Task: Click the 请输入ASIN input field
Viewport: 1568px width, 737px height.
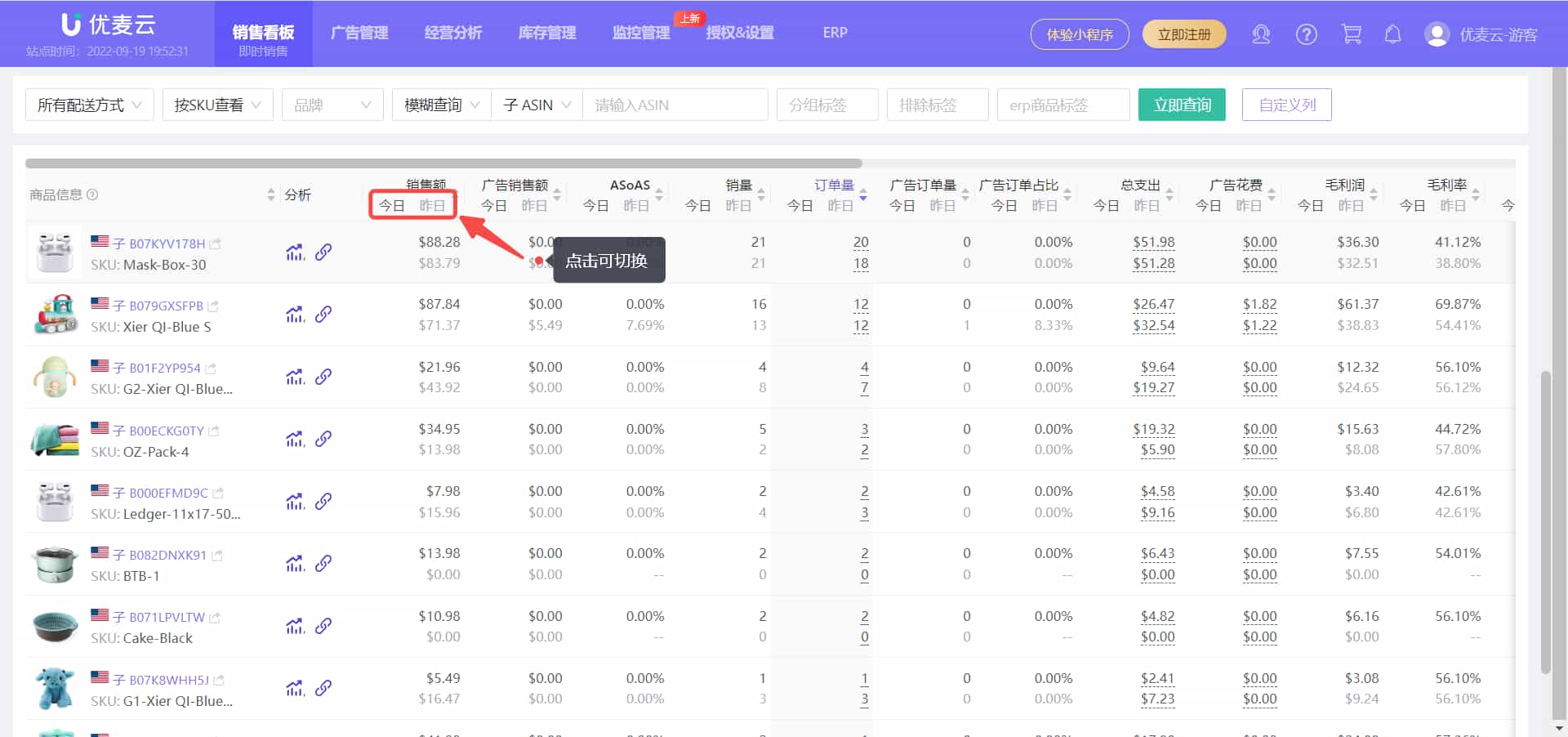Action: tap(675, 105)
